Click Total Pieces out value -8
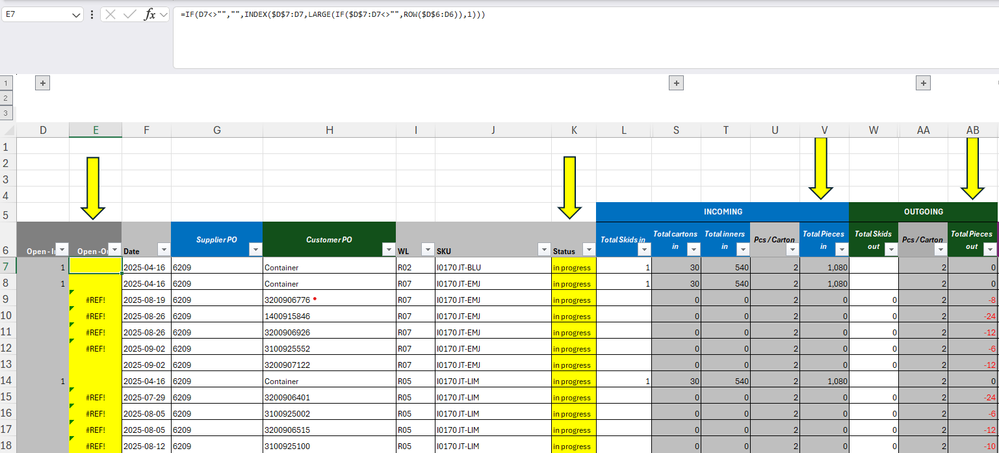The image size is (999, 453). tap(973, 300)
